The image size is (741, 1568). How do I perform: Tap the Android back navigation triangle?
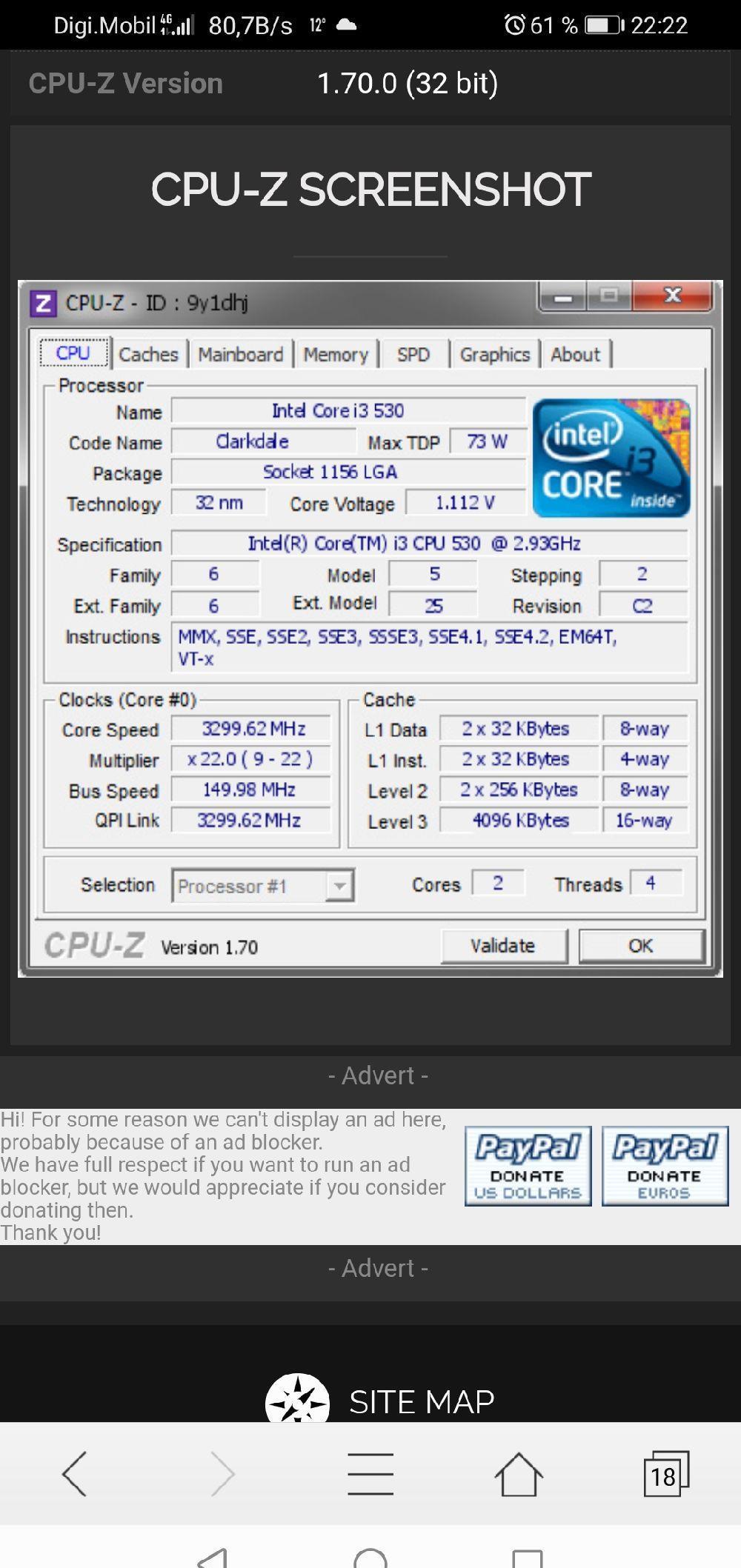coord(213,1557)
